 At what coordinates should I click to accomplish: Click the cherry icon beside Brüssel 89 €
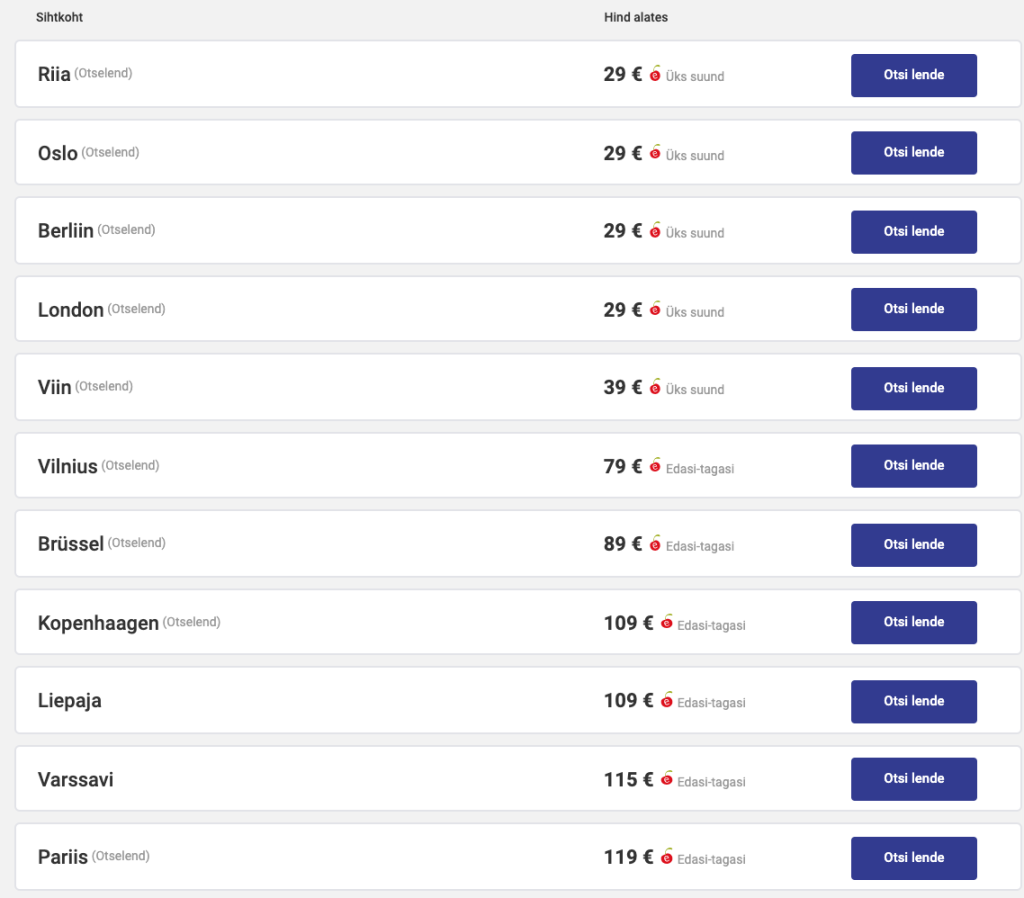(655, 544)
